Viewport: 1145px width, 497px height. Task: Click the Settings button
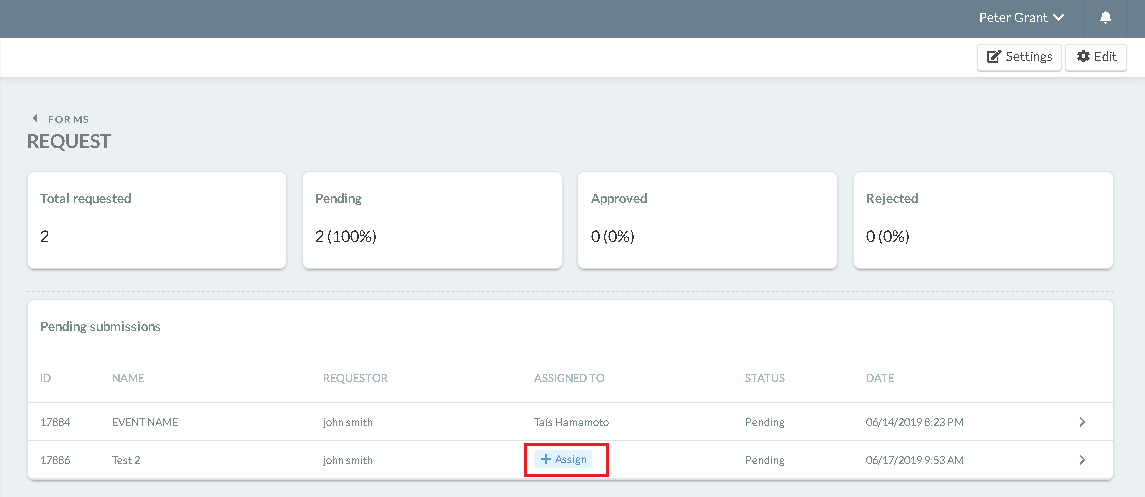pos(1019,57)
